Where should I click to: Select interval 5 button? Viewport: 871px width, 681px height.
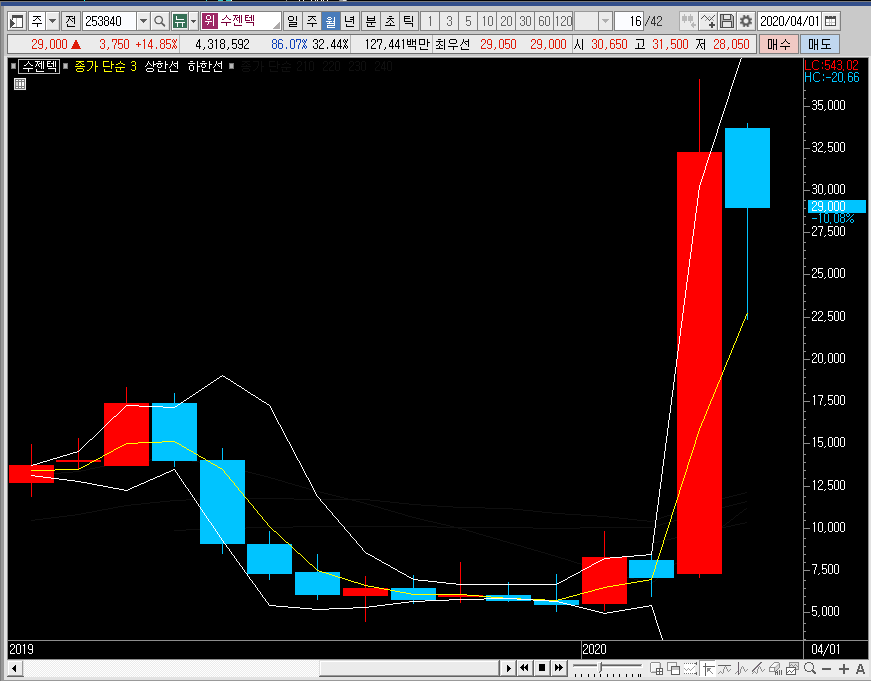(x=468, y=22)
